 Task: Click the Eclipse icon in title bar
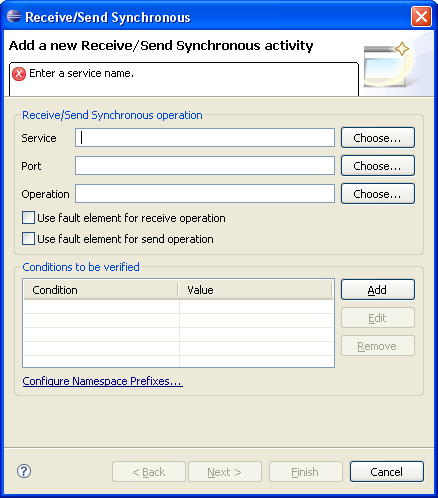(x=14, y=16)
